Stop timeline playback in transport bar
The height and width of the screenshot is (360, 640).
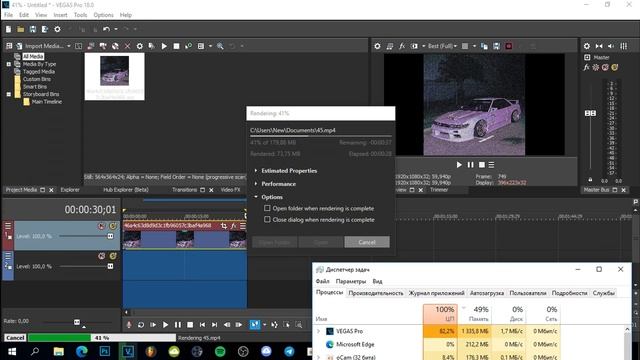pos(190,325)
